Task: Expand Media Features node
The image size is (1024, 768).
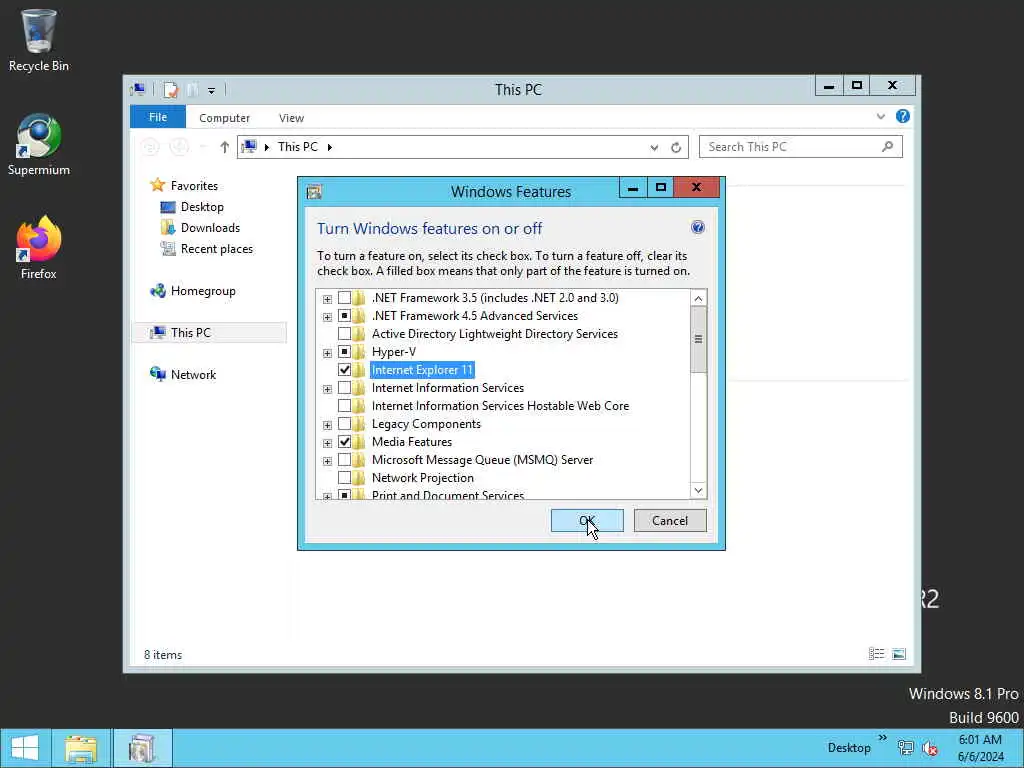Action: [327, 443]
